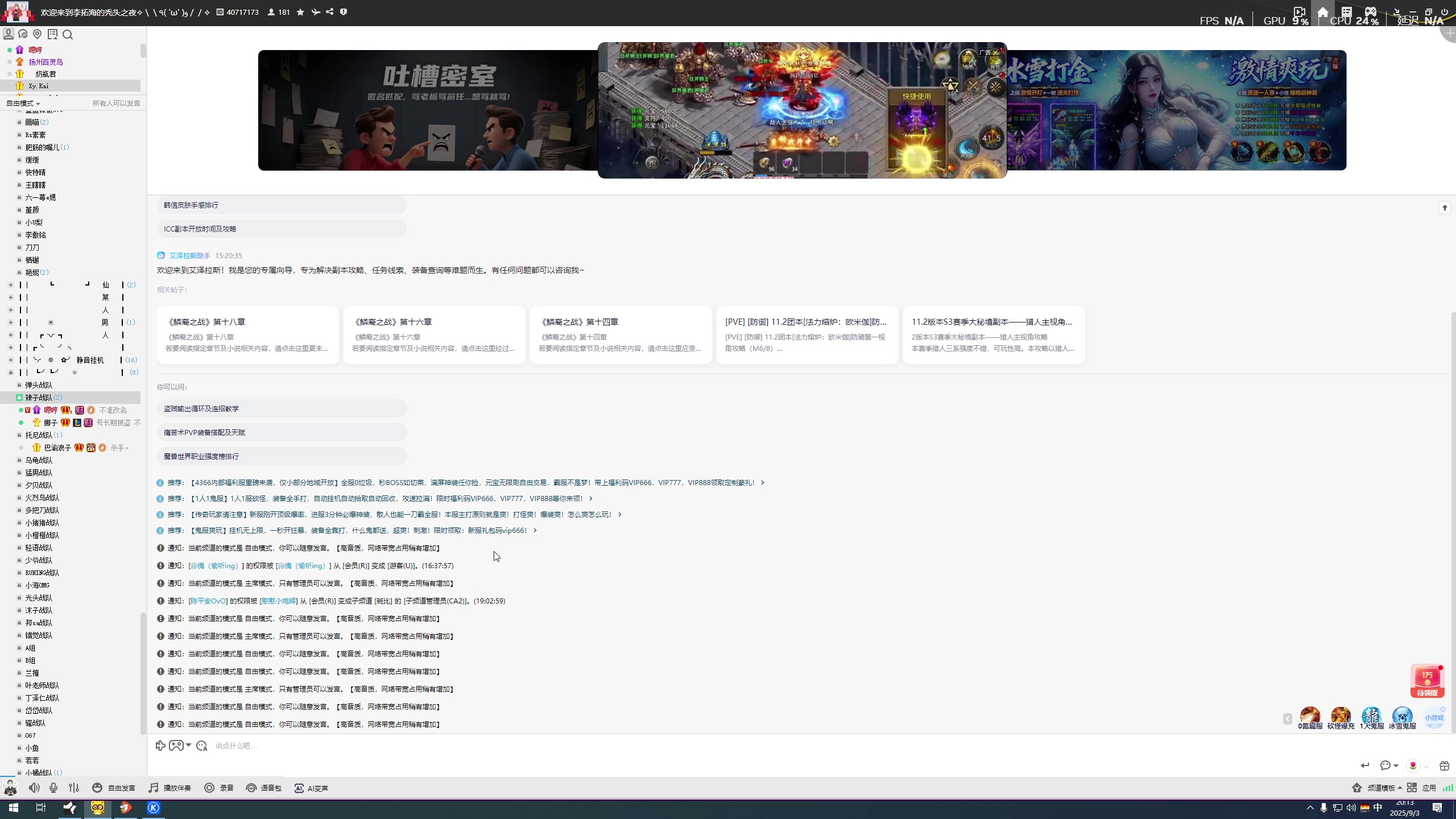1456x819 pixels.
Task: Click the enter send arrow icon
Action: click(x=1365, y=766)
